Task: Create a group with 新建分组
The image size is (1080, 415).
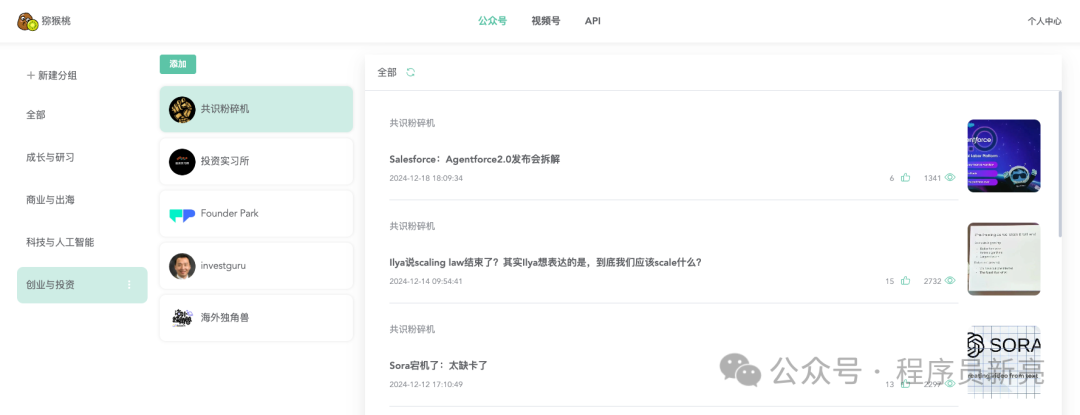Action: (52, 75)
